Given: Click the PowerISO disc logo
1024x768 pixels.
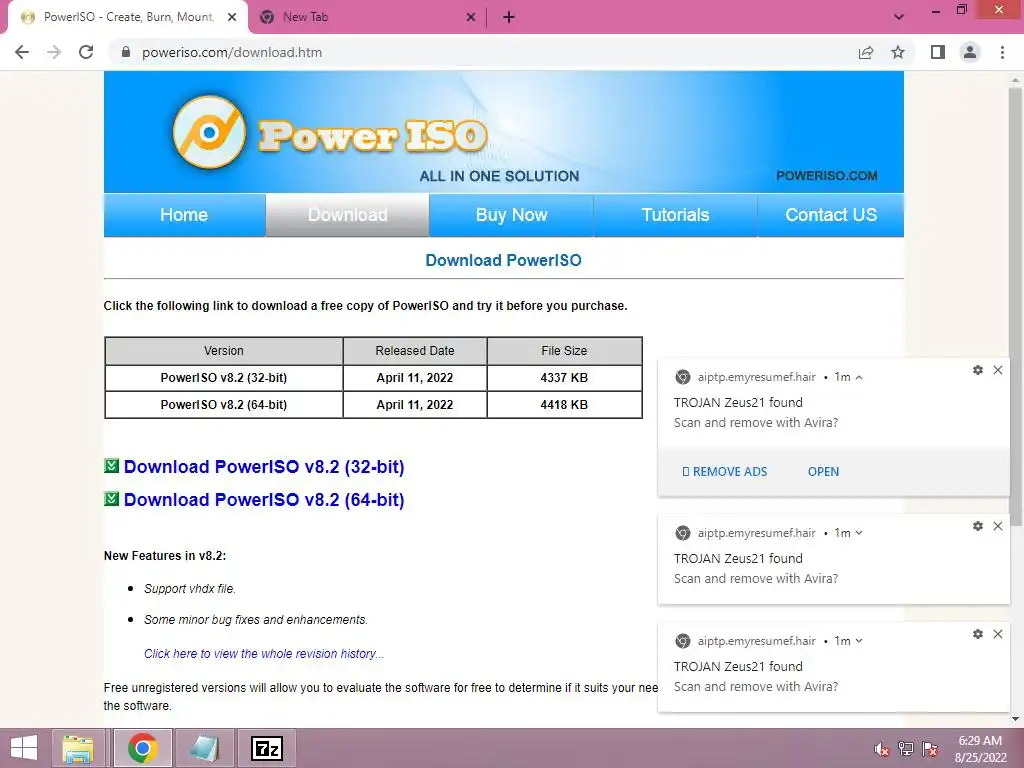Looking at the screenshot, I should [209, 132].
